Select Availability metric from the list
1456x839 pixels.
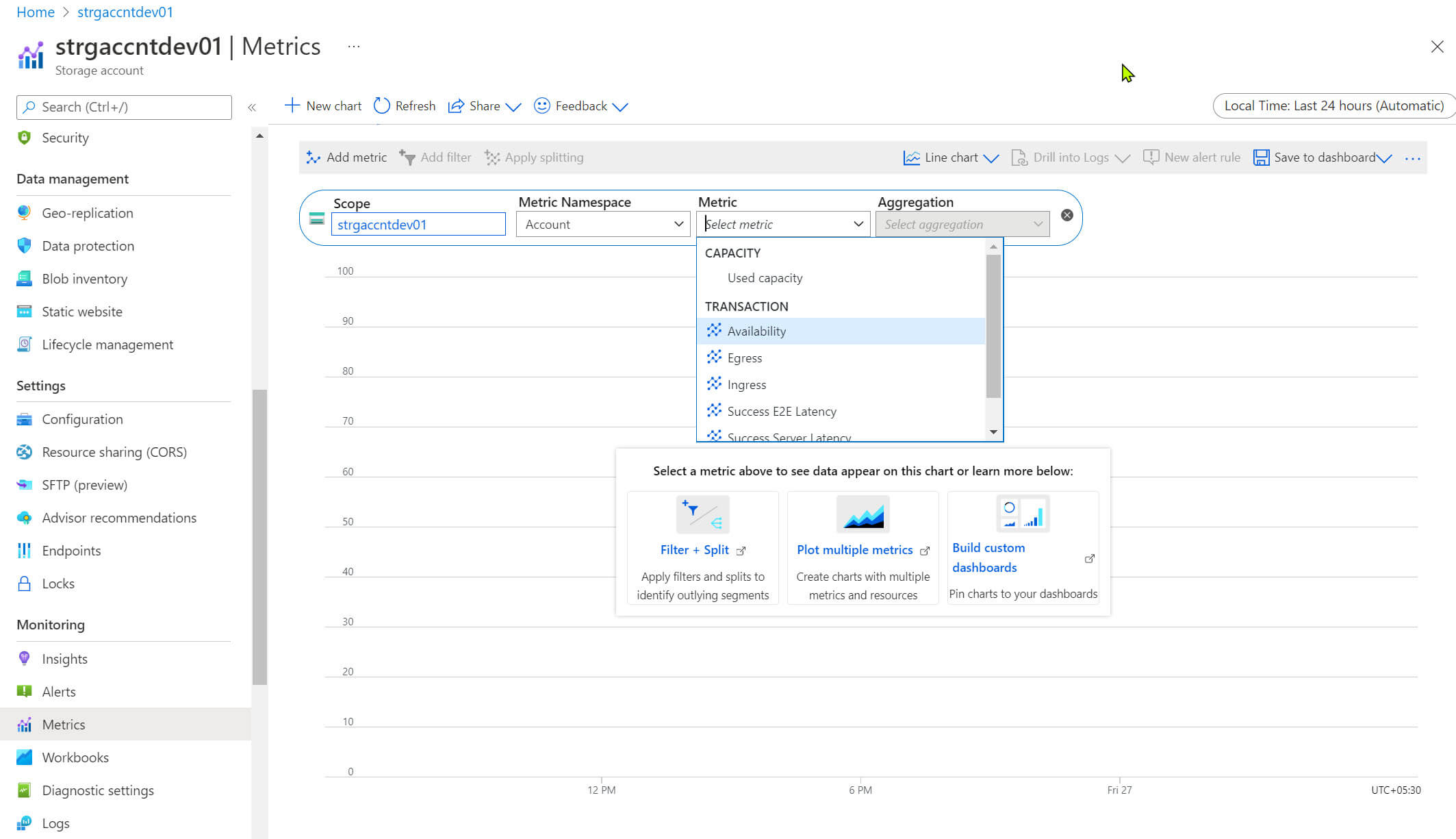756,331
